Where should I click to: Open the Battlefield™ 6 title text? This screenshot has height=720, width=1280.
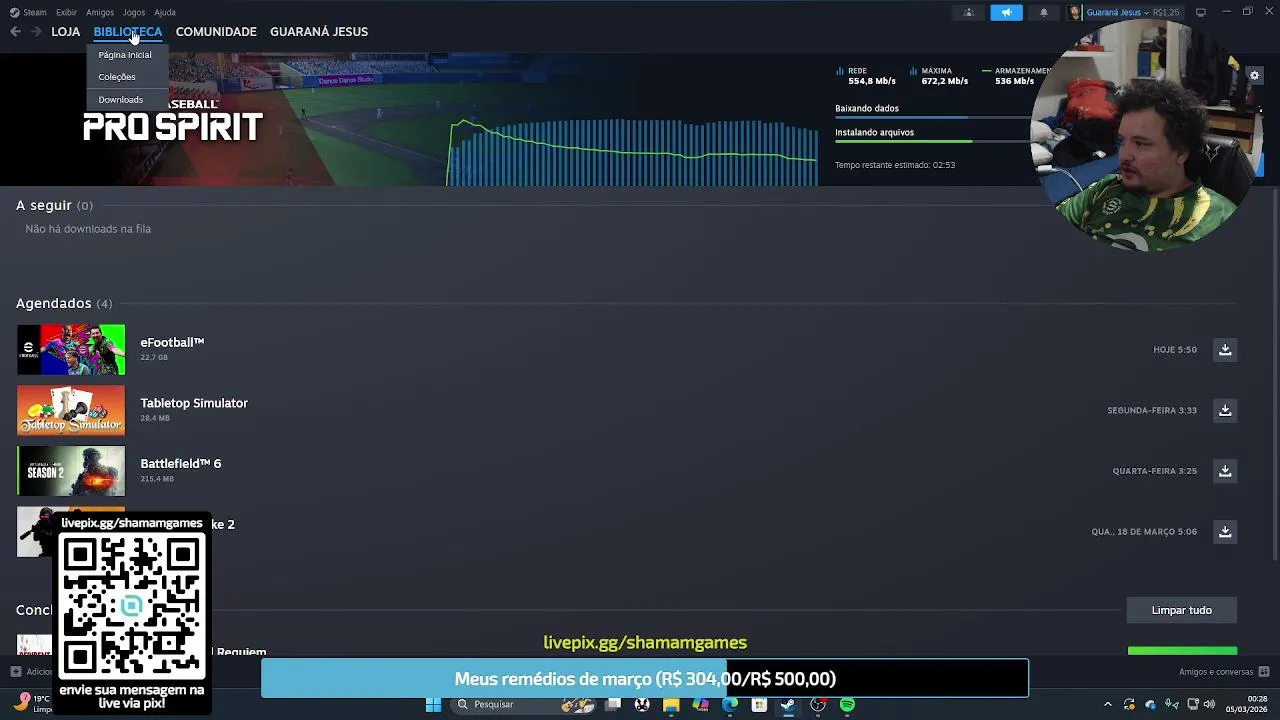click(x=181, y=464)
